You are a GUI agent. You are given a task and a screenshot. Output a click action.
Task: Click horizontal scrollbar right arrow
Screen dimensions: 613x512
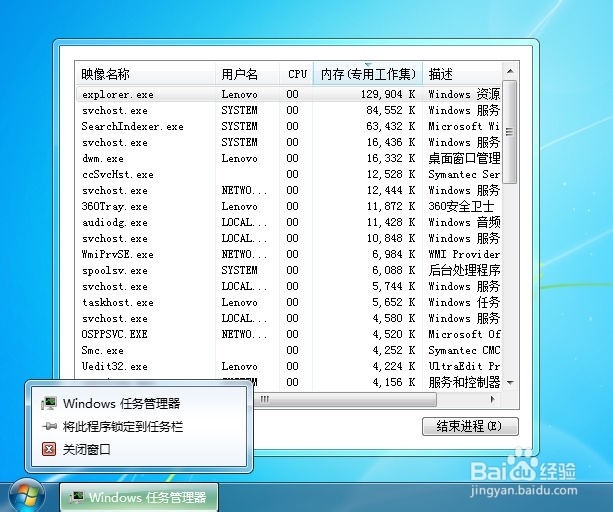tap(492, 399)
